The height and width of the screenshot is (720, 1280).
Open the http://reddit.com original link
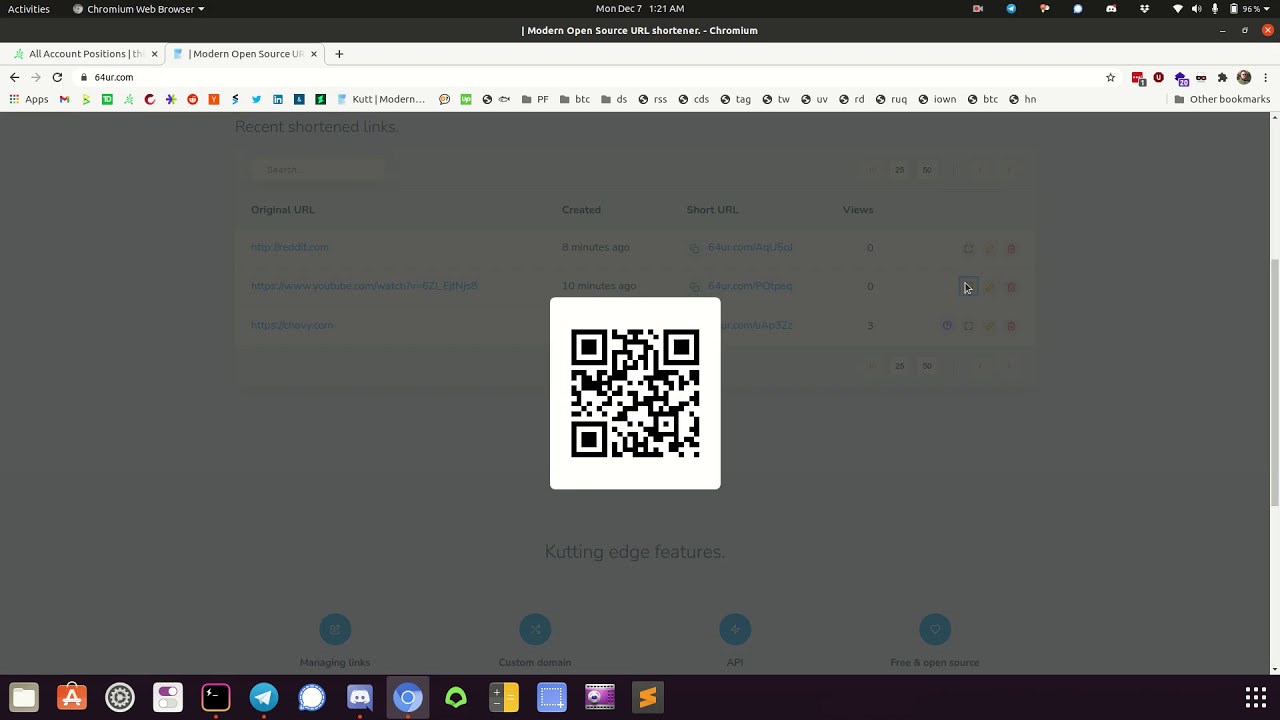pos(290,247)
